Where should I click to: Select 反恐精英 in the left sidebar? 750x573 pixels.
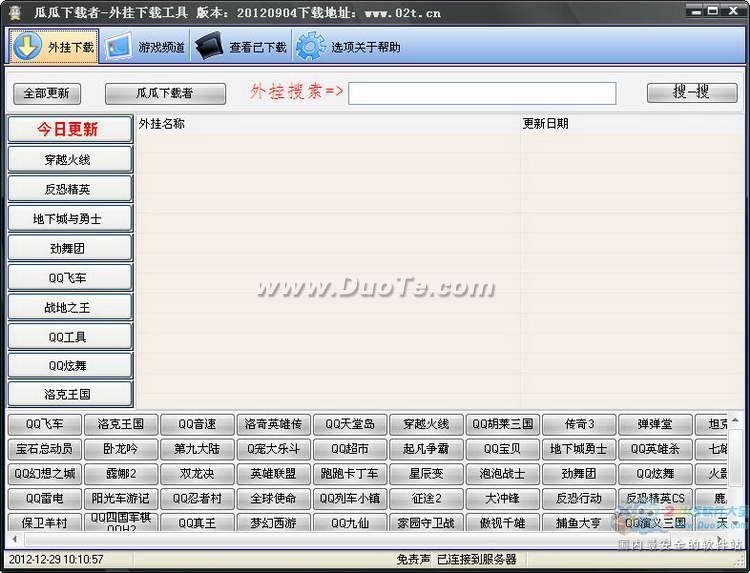click(x=70, y=189)
